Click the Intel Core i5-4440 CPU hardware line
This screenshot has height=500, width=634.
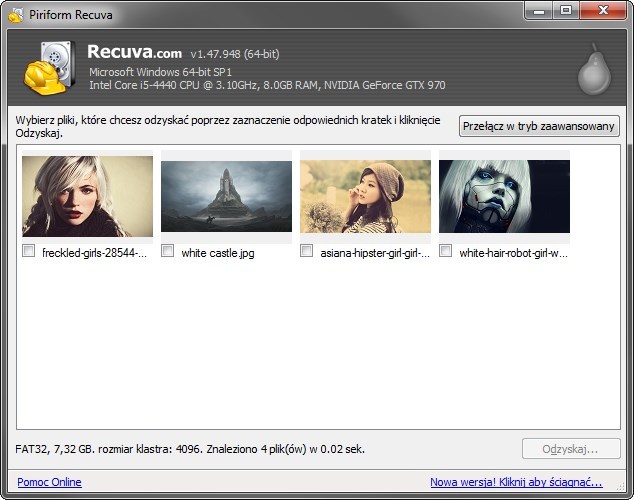(x=267, y=85)
